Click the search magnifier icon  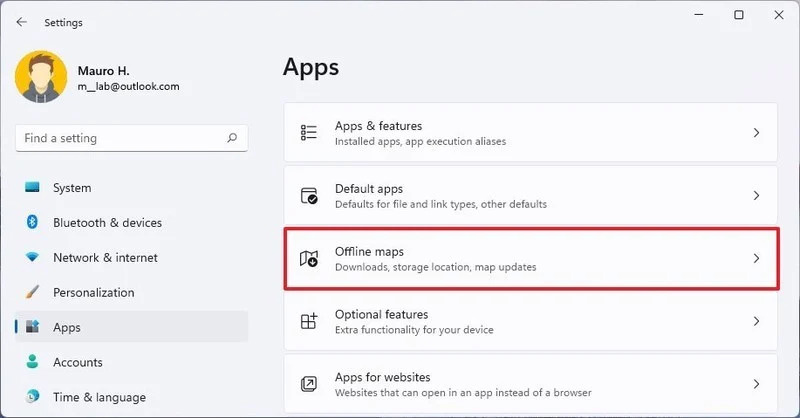[x=232, y=138]
